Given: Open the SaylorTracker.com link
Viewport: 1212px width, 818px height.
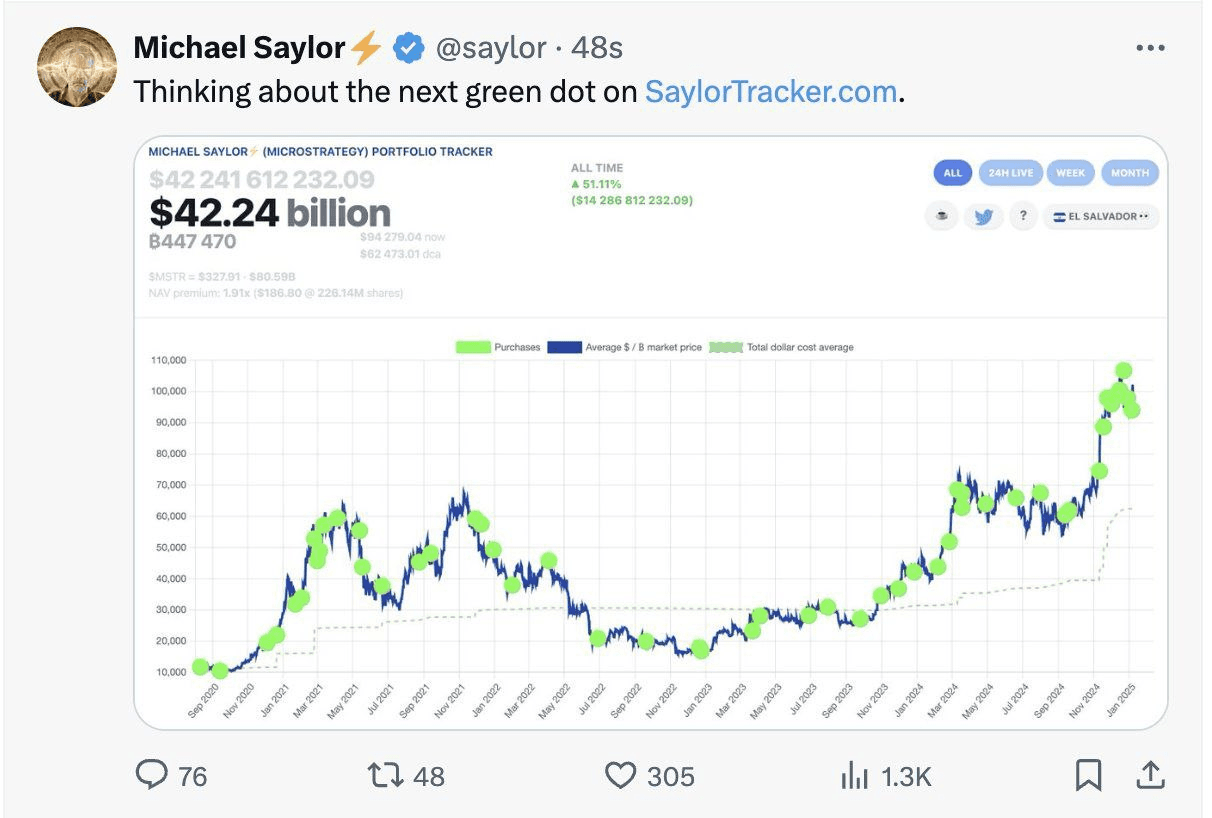Looking at the screenshot, I should [x=771, y=92].
